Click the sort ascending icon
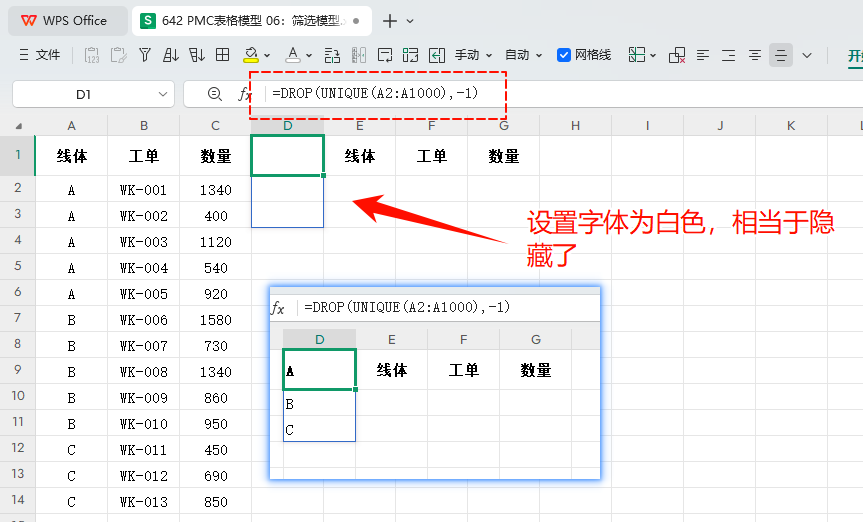863x522 pixels. tap(171, 55)
